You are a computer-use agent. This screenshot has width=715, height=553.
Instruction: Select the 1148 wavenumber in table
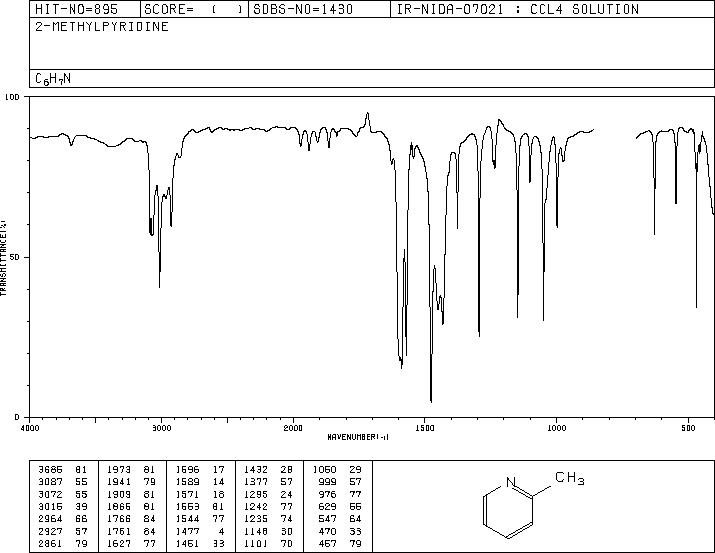pos(256,532)
